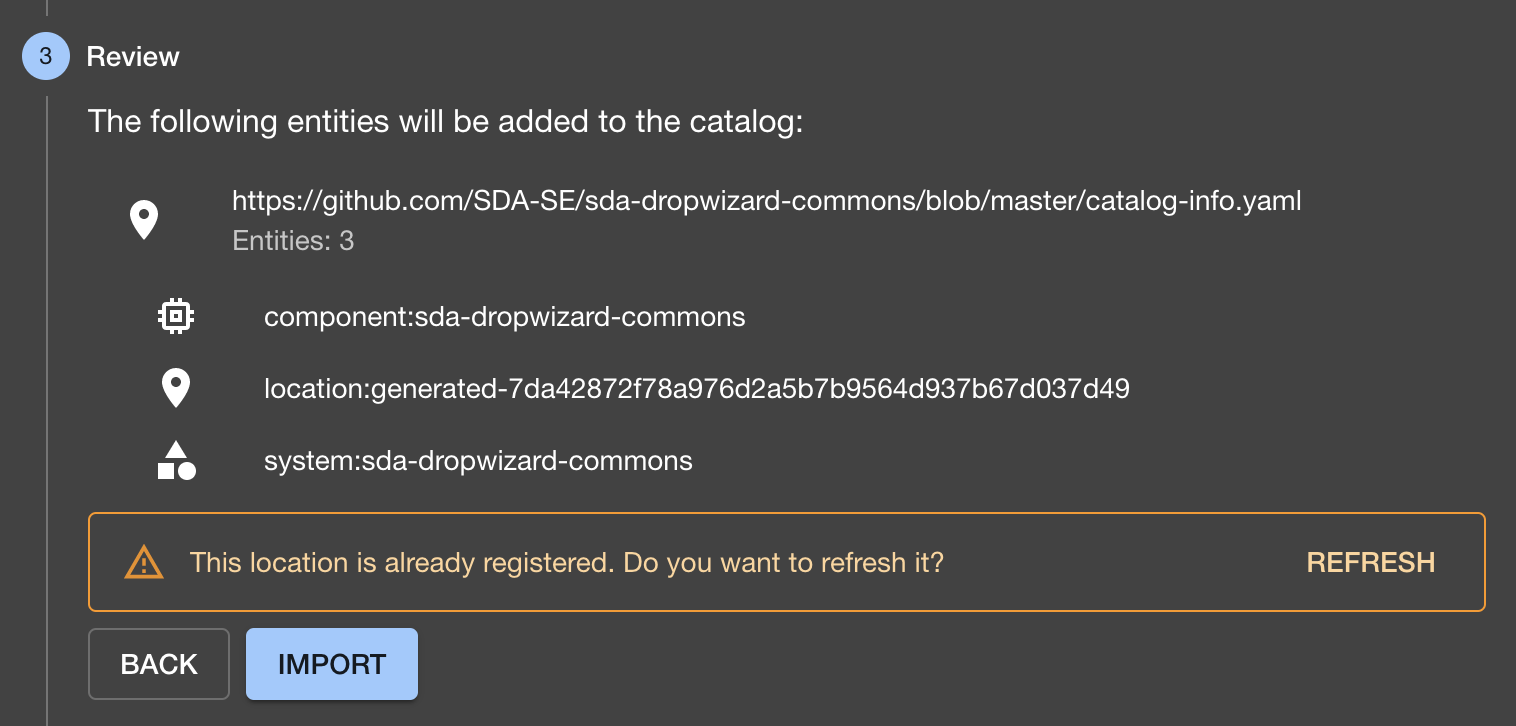Click the Review step heading

133,56
